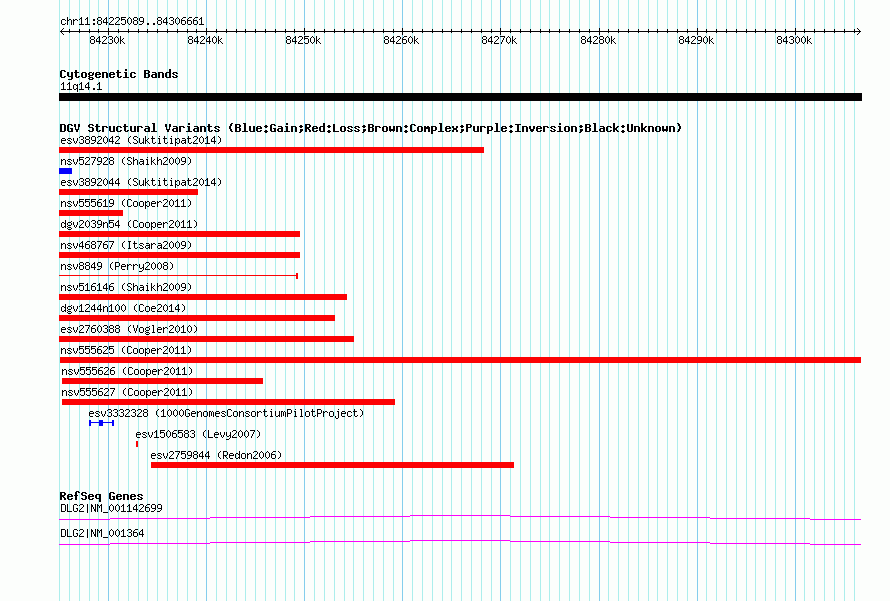Open nsv555619 (Cooper2011) variant label
The height and width of the screenshot is (601, 890).
coord(126,203)
